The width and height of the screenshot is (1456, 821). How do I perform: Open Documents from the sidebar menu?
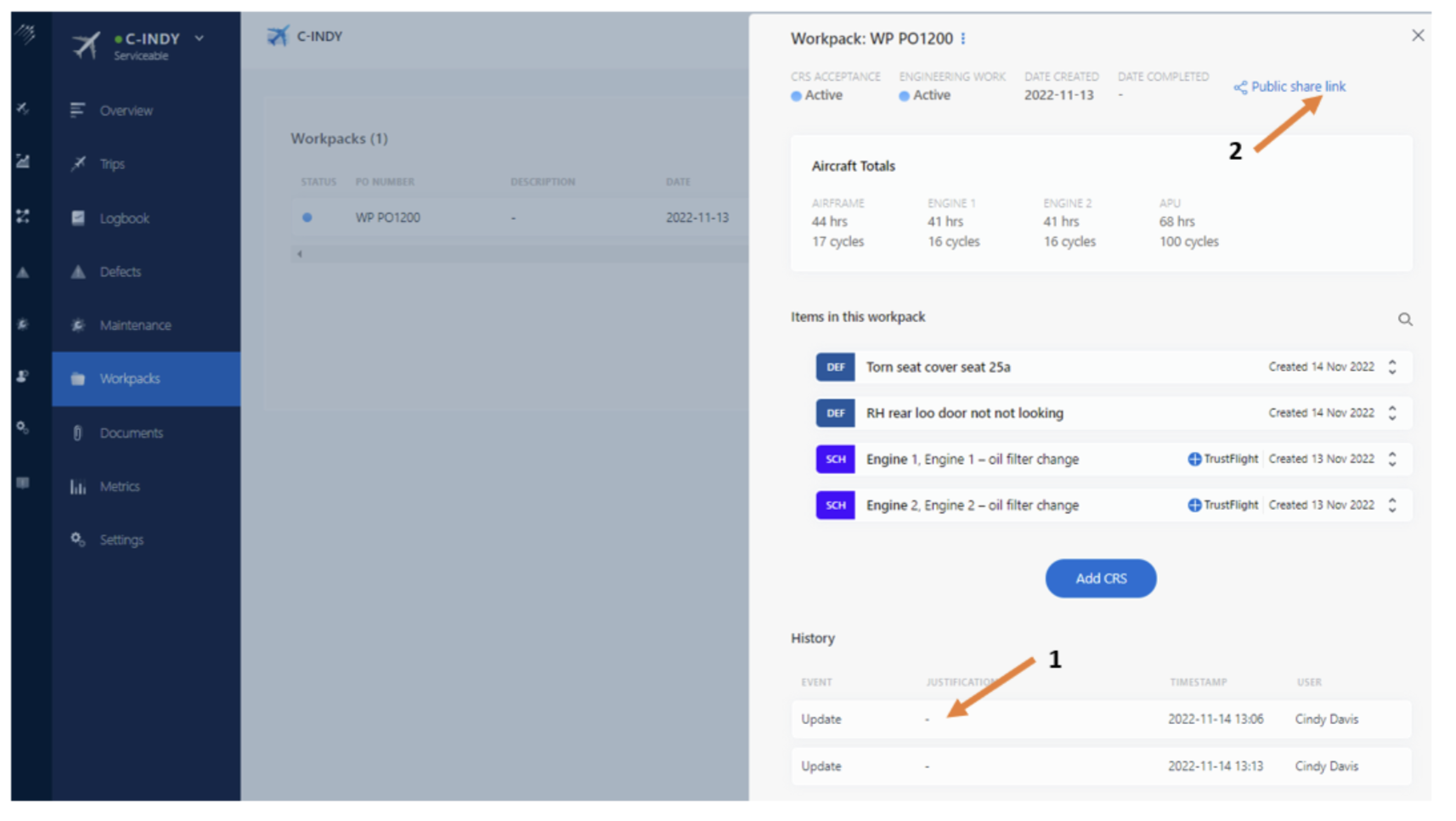(x=131, y=433)
